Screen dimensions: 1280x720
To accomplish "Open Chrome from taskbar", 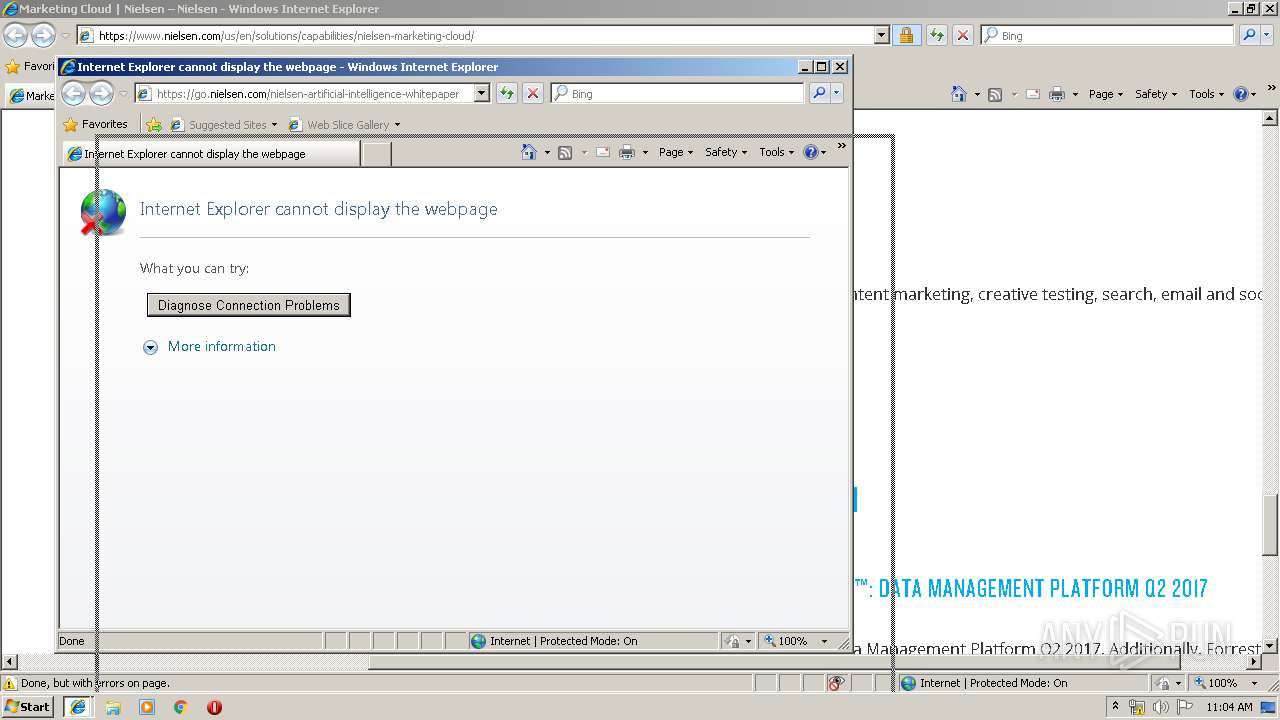I will 181,707.
